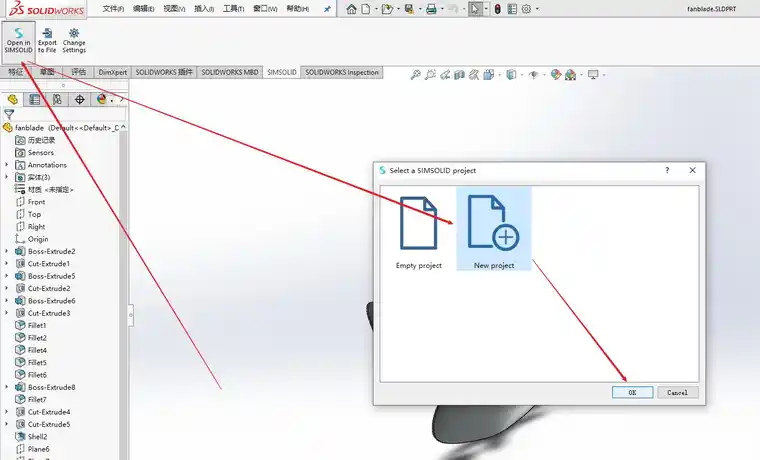Click the Zoom to Fit icon
This screenshot has width=760, height=460.
point(415,75)
